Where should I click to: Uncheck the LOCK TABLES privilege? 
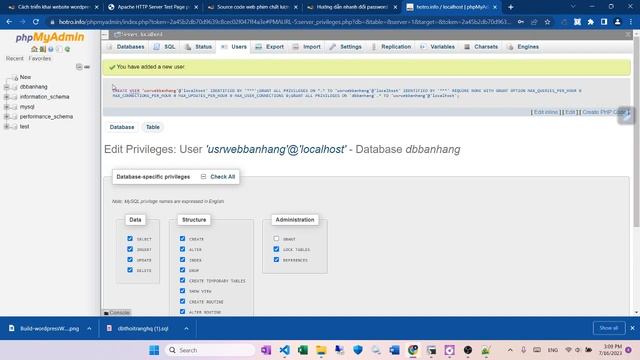276,249
